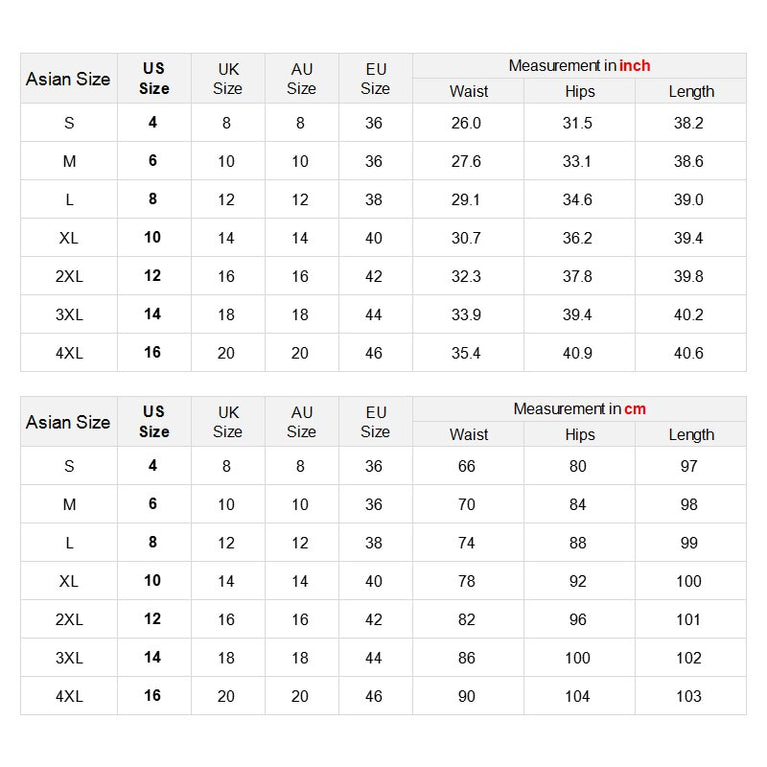The width and height of the screenshot is (767, 767).
Task: Select the 66 waist cm cell
Action: [467, 466]
